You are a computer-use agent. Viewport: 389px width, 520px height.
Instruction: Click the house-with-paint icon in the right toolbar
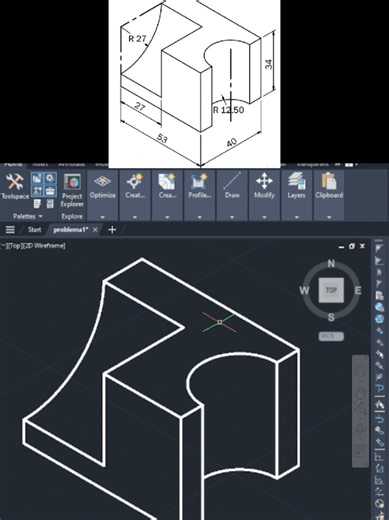pyautogui.click(x=380, y=404)
